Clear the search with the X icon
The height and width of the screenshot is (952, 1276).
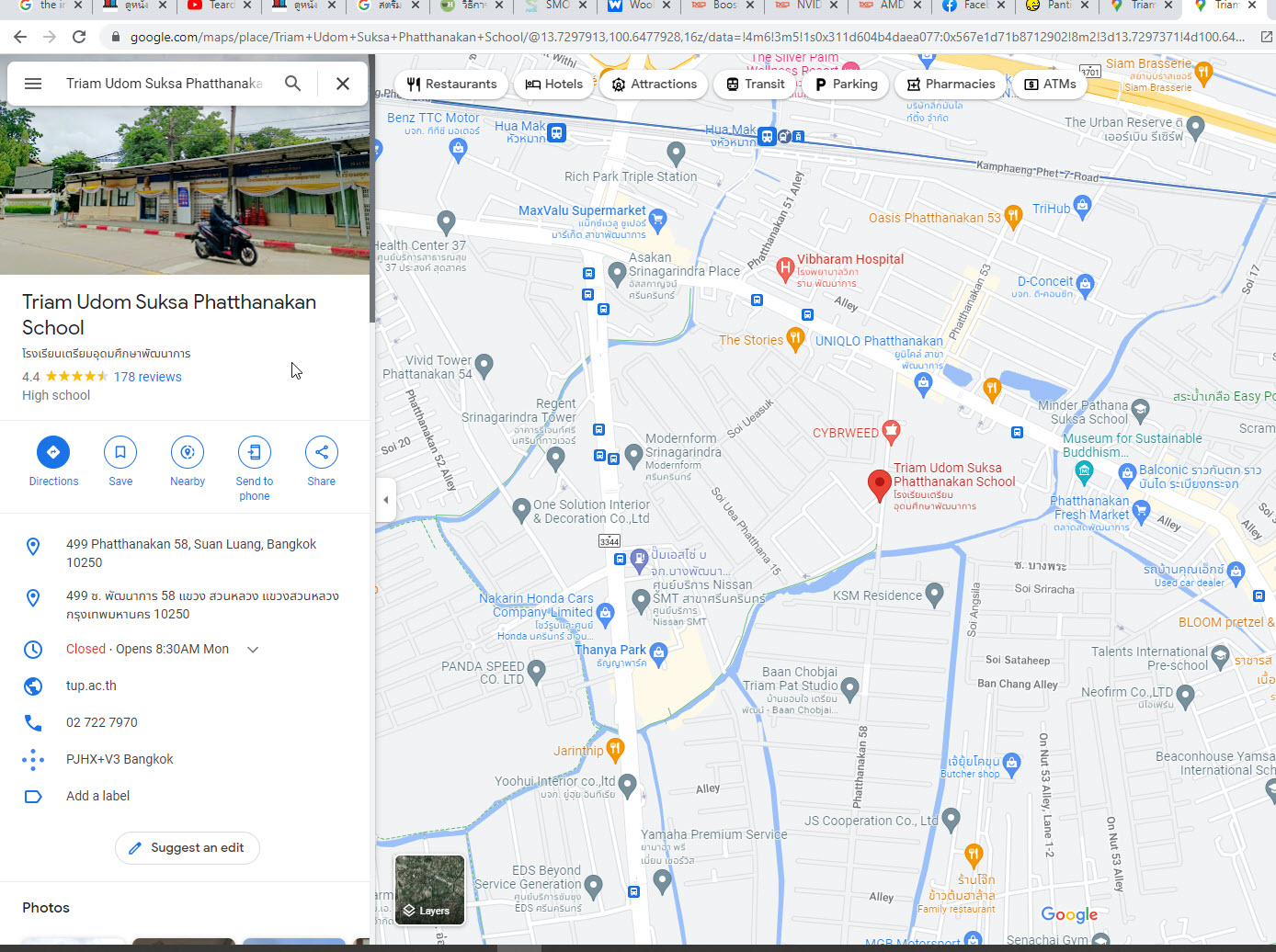(343, 84)
